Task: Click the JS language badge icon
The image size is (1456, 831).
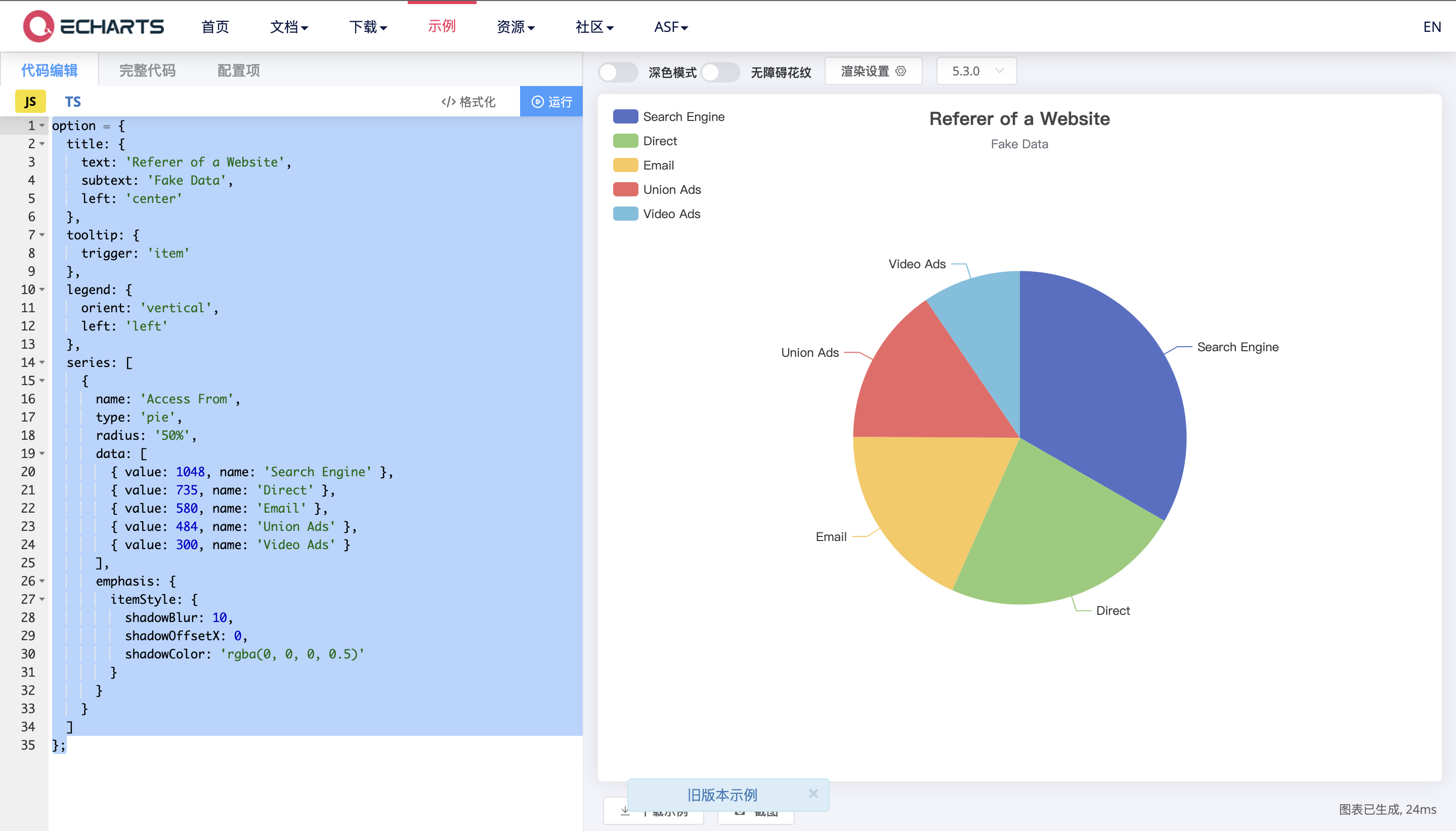Action: tap(30, 102)
